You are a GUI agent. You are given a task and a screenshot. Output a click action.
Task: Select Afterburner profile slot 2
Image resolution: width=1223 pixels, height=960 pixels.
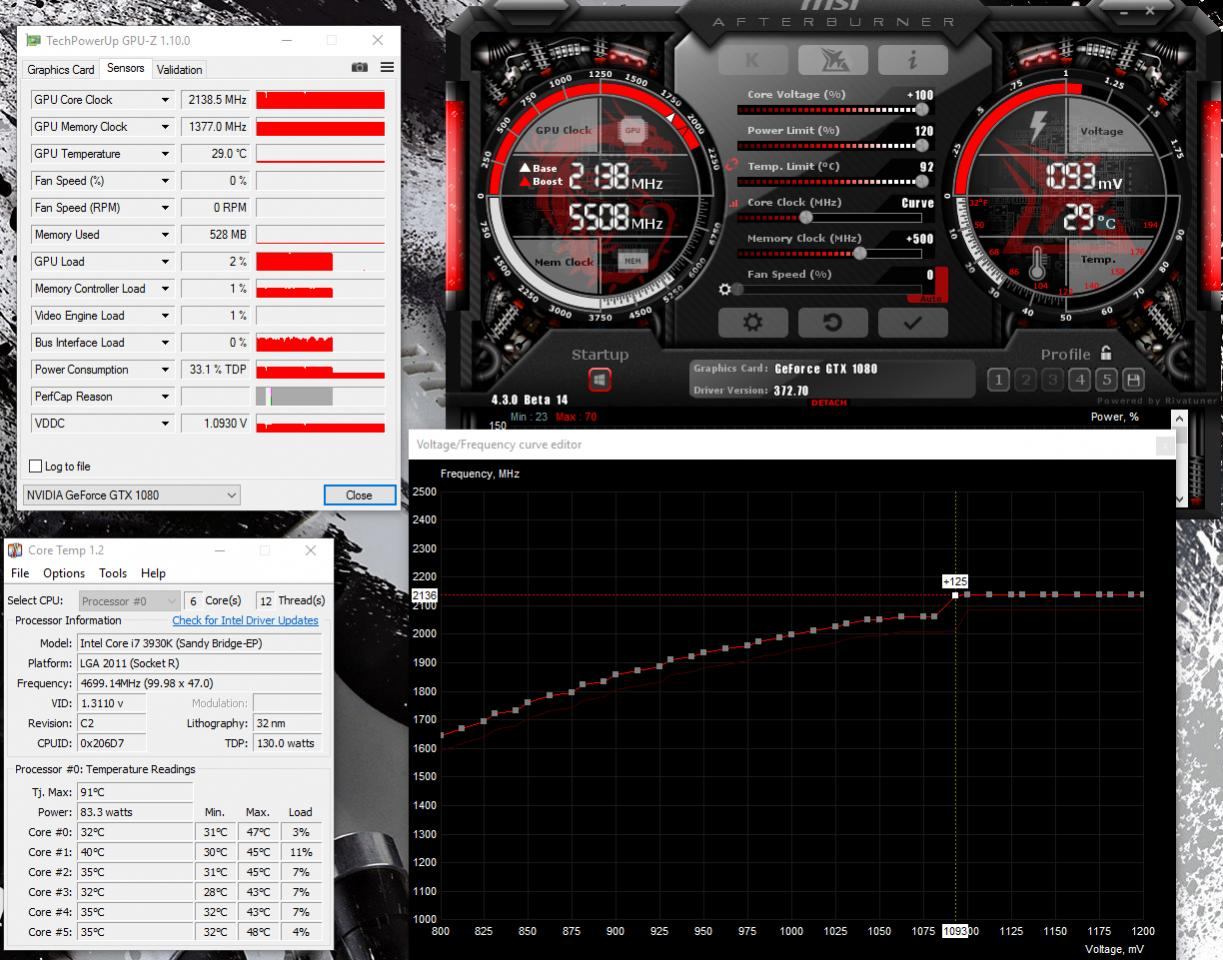coord(1025,379)
